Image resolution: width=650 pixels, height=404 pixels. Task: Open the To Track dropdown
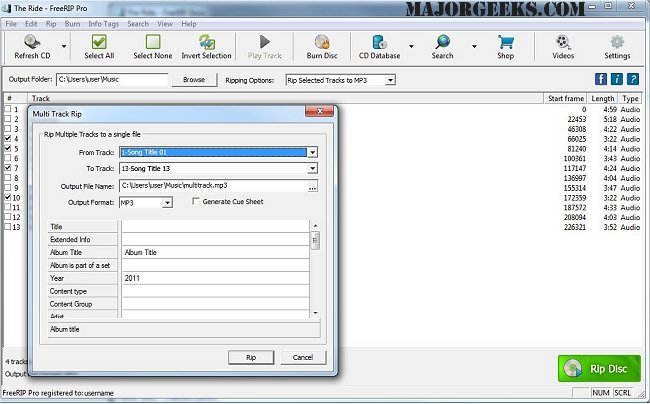[x=312, y=168]
